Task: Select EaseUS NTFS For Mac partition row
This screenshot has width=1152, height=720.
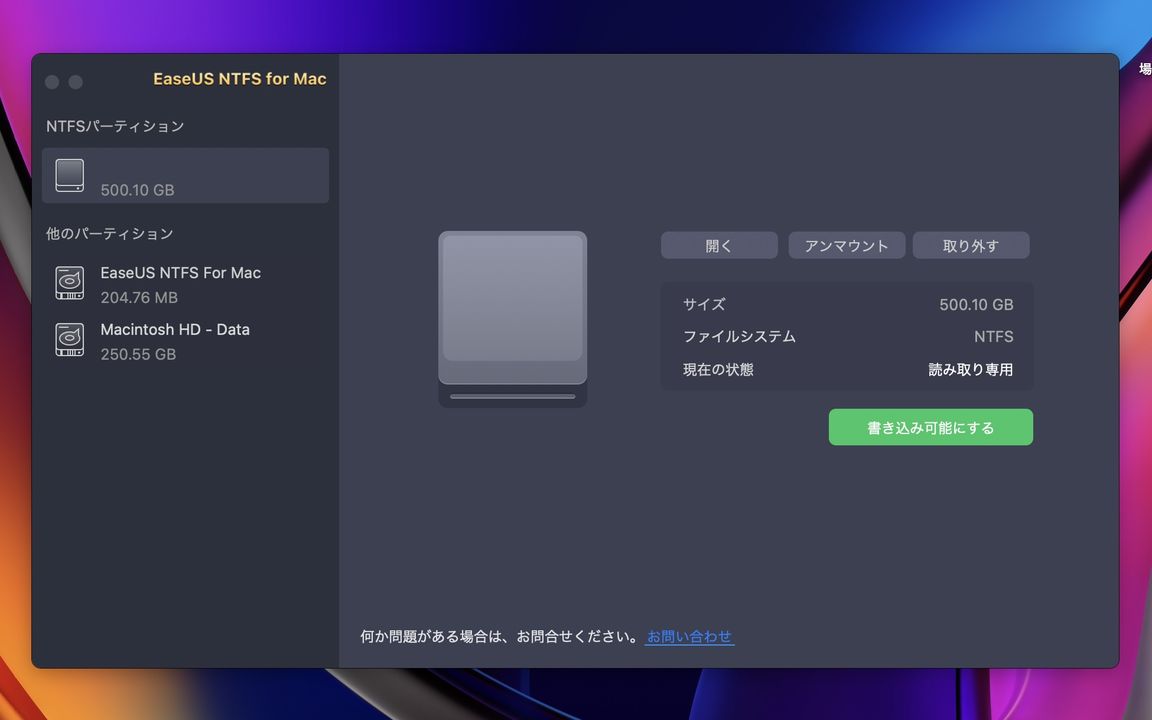Action: [185, 284]
